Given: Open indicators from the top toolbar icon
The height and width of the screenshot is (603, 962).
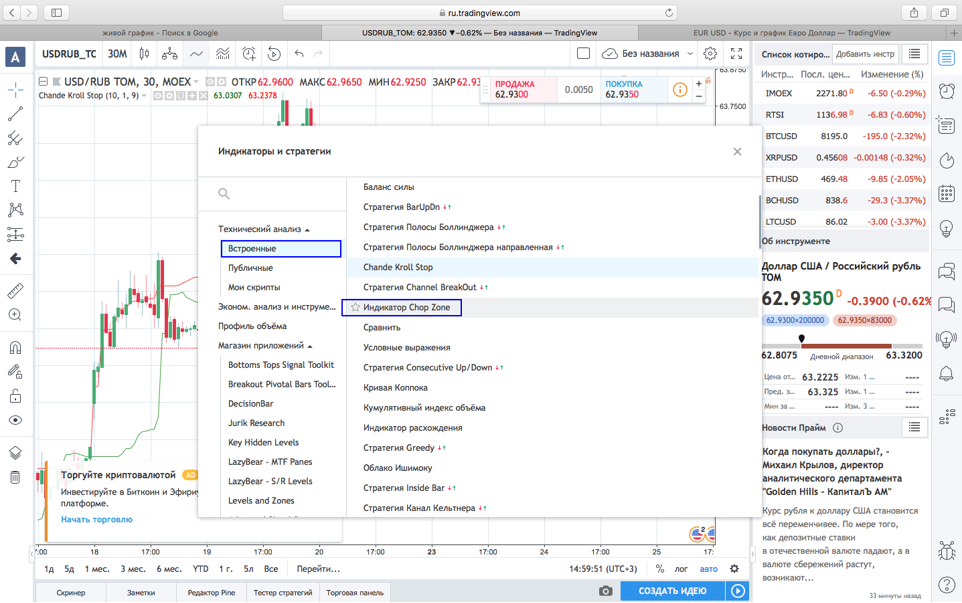Looking at the screenshot, I should 196,54.
